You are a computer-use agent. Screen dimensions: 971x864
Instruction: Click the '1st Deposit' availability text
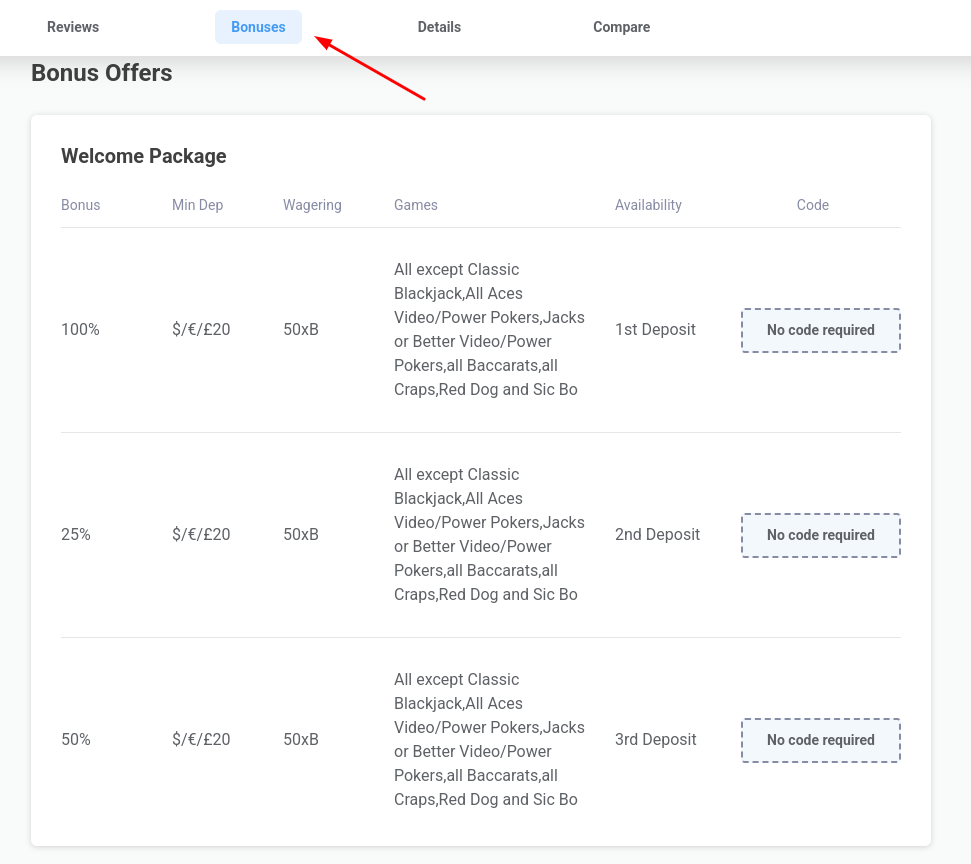point(655,330)
